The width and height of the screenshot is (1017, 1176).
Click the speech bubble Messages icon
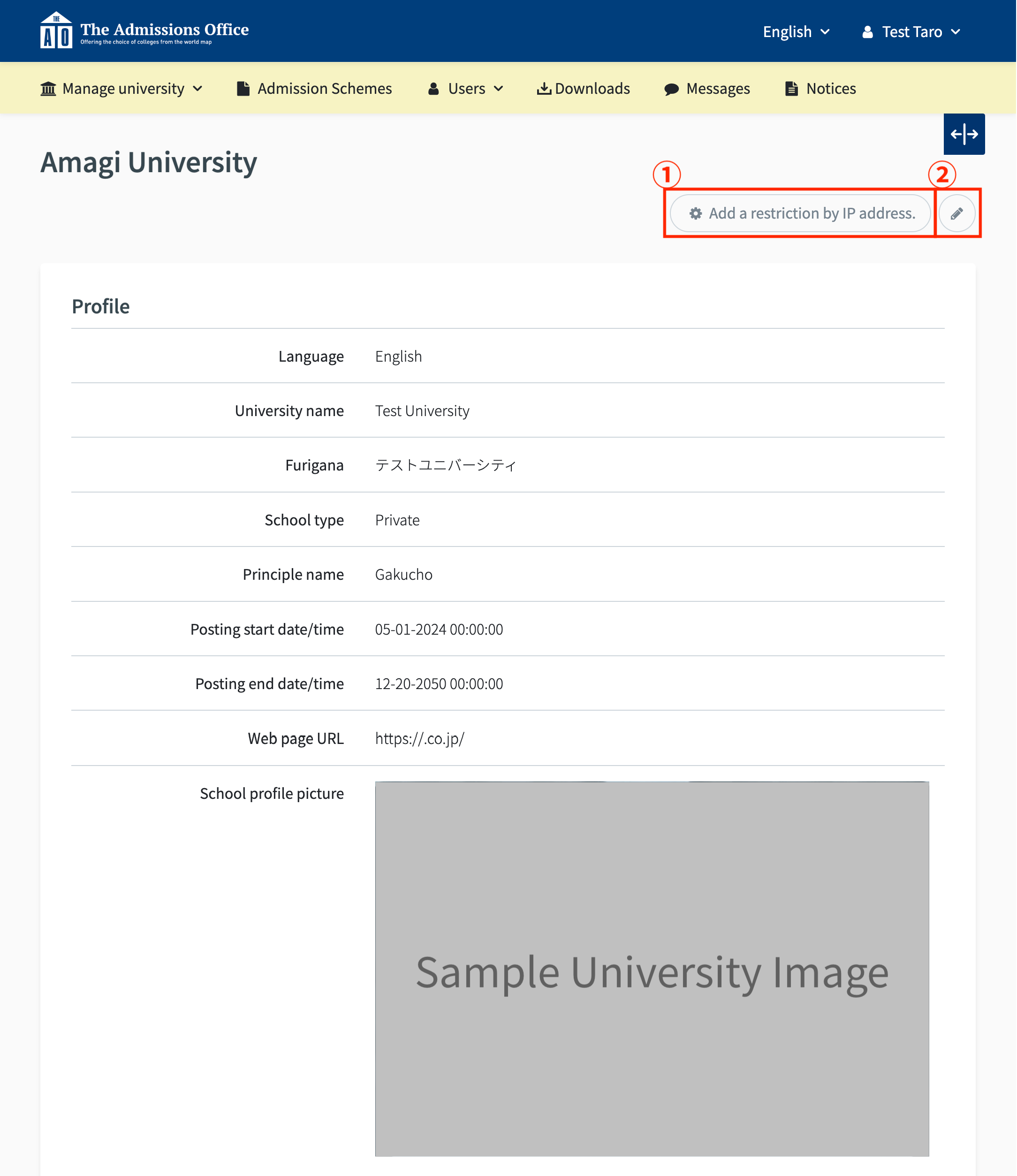[671, 89]
